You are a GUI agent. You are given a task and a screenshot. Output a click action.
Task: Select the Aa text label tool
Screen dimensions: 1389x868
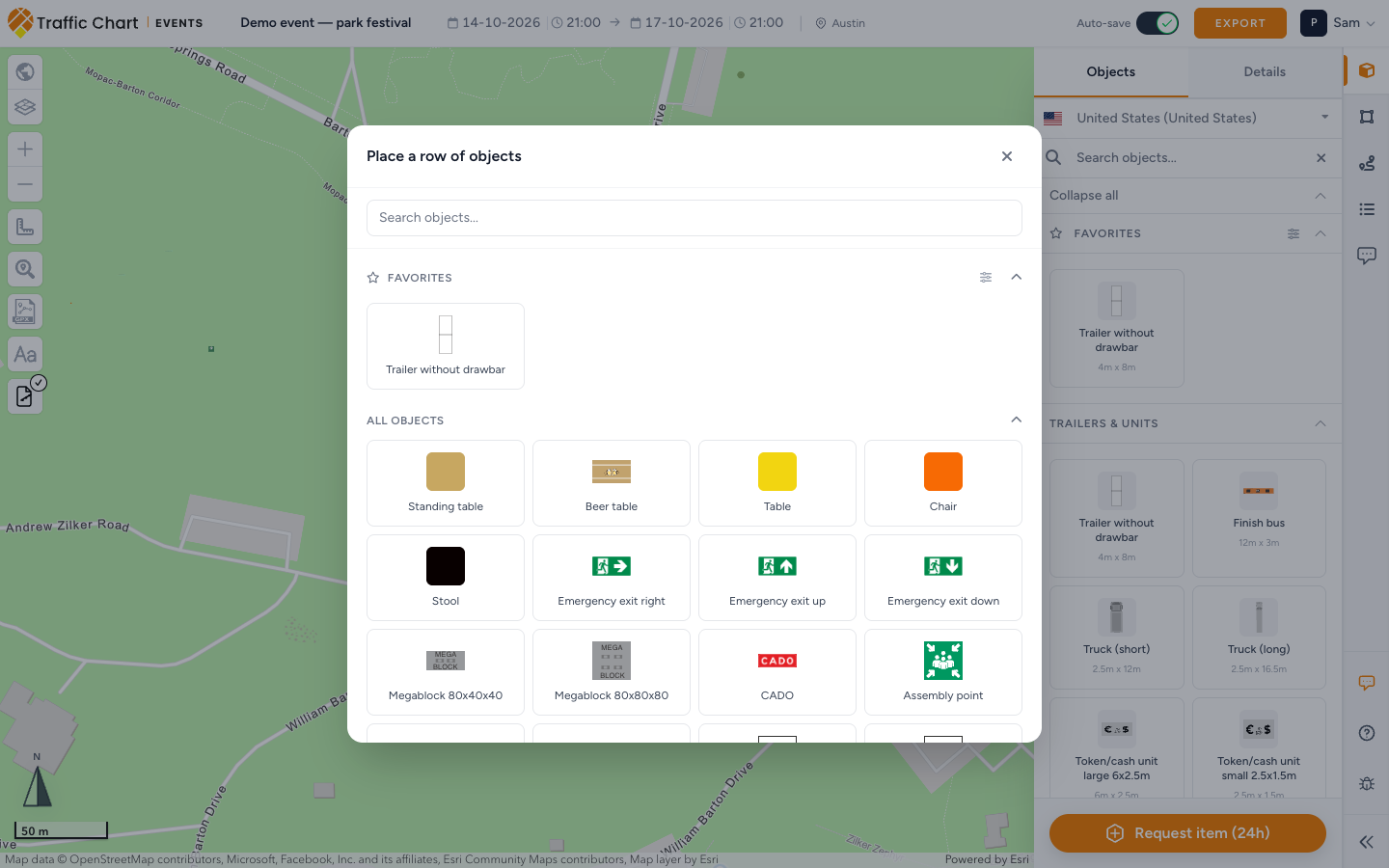pos(25,354)
